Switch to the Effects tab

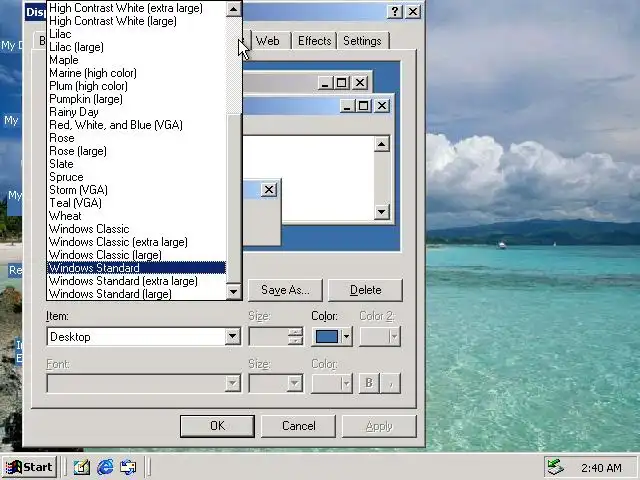coord(314,41)
